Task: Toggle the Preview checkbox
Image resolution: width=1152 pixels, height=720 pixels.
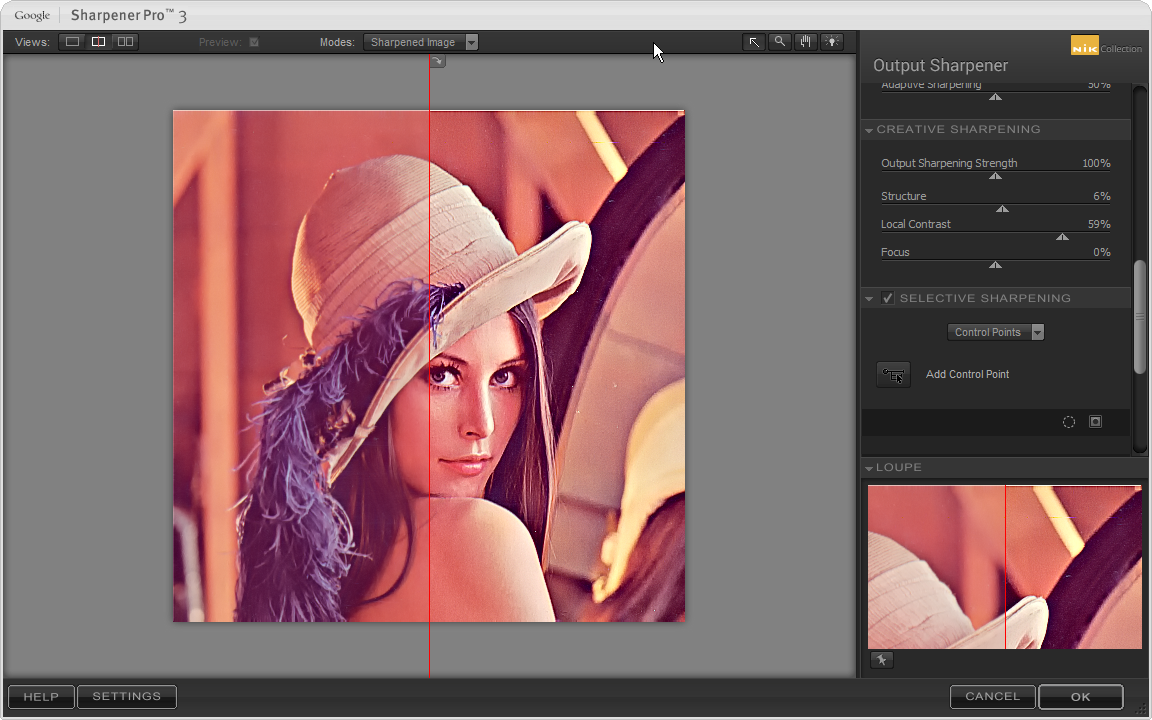Action: (x=254, y=42)
